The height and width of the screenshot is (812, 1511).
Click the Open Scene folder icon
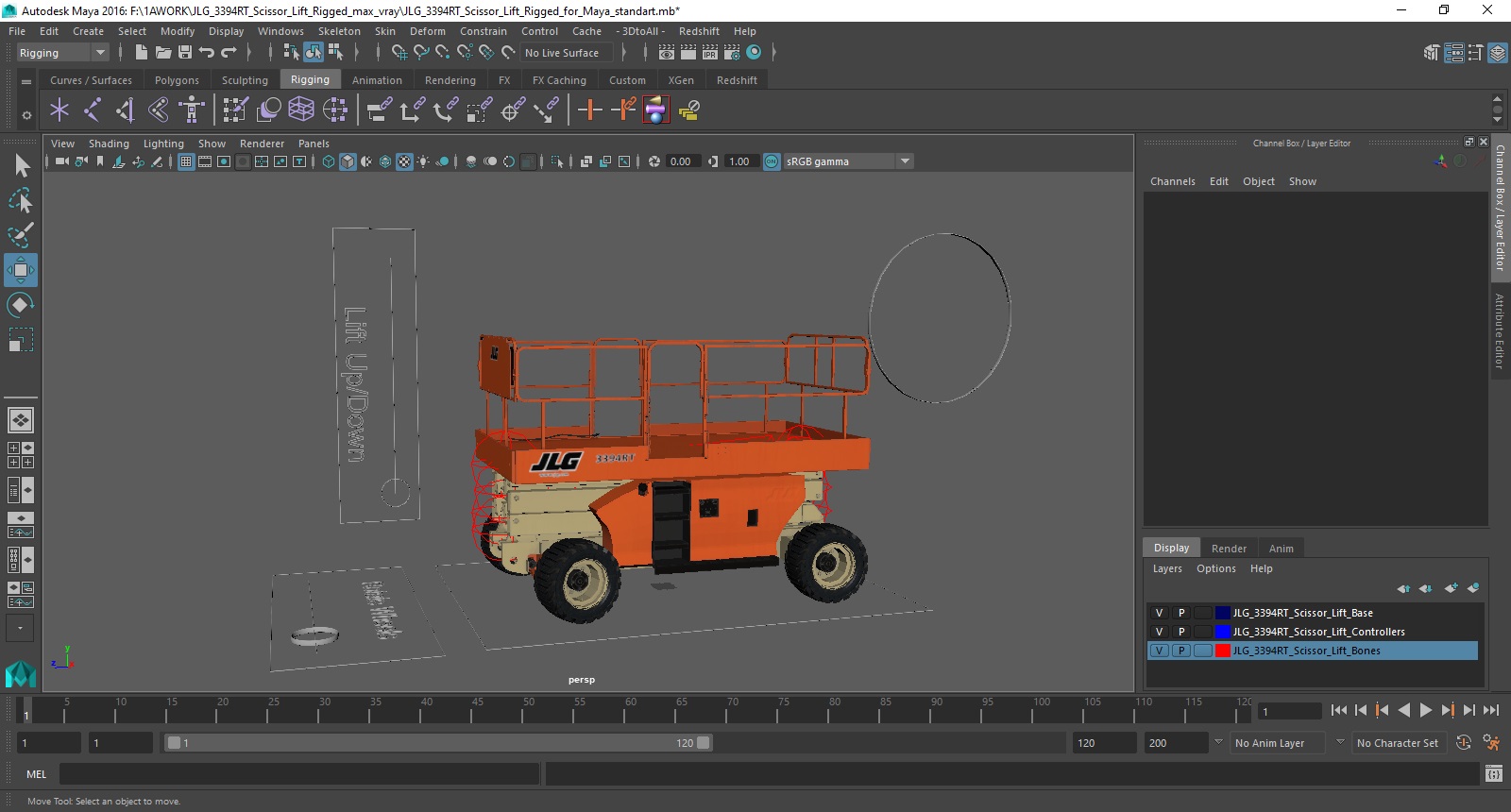click(162, 53)
